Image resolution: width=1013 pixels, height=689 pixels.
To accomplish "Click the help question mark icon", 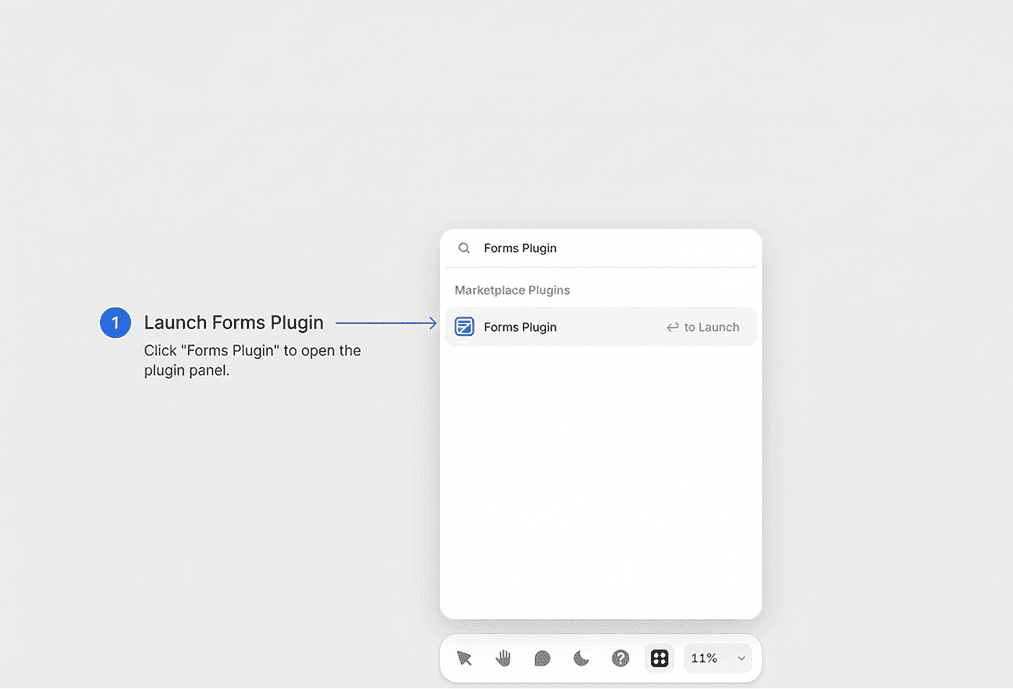I will 620,658.
